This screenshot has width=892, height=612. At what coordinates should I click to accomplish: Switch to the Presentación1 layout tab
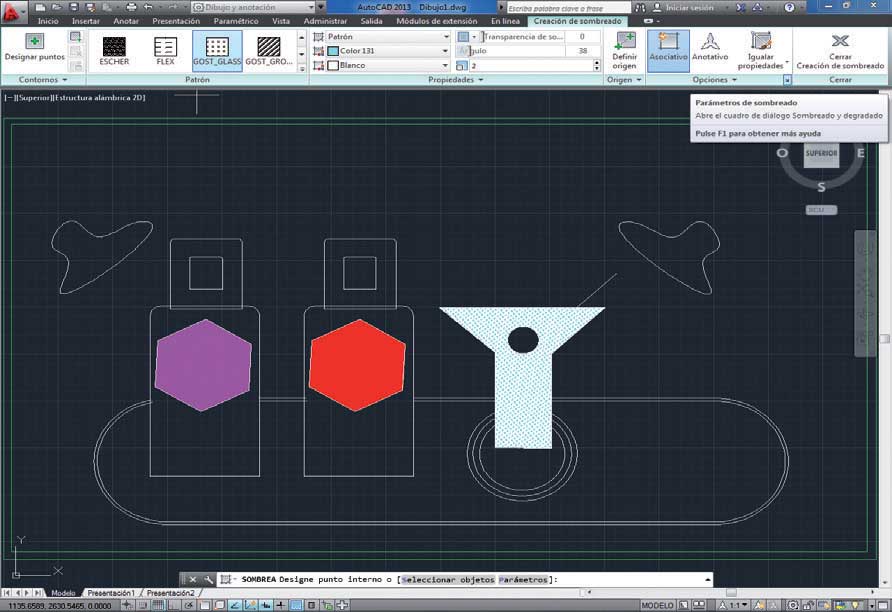[x=111, y=593]
